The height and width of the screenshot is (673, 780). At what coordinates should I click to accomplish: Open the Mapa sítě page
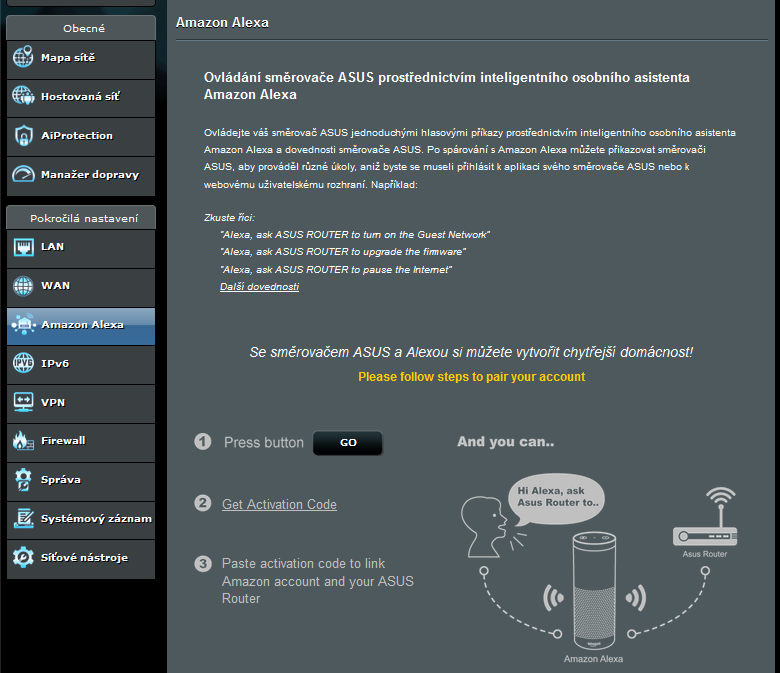pyautogui.click(x=81, y=60)
